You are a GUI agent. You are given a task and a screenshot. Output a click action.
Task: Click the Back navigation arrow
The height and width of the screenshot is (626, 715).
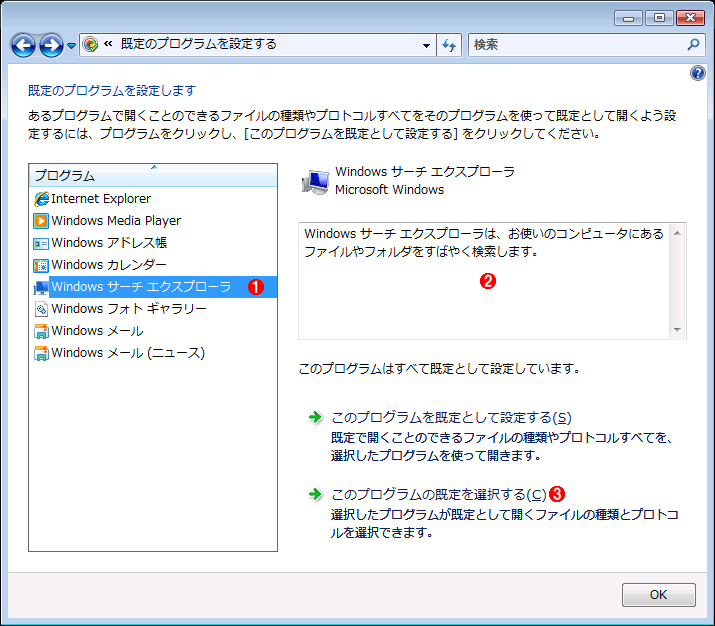coord(23,45)
